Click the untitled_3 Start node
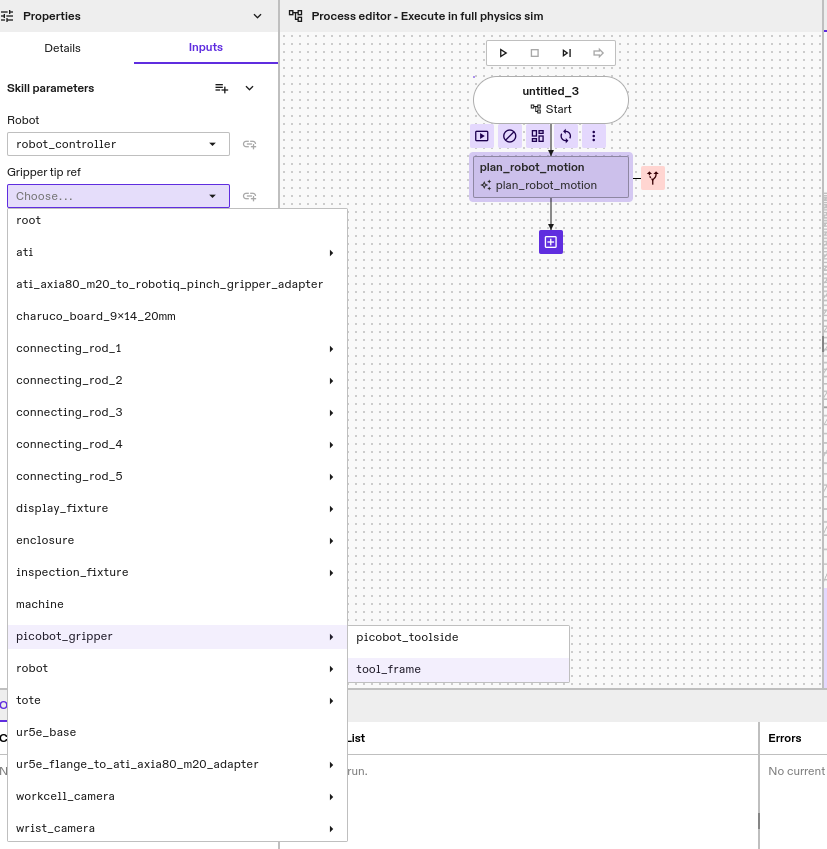The width and height of the screenshot is (827, 849). pyautogui.click(x=551, y=100)
